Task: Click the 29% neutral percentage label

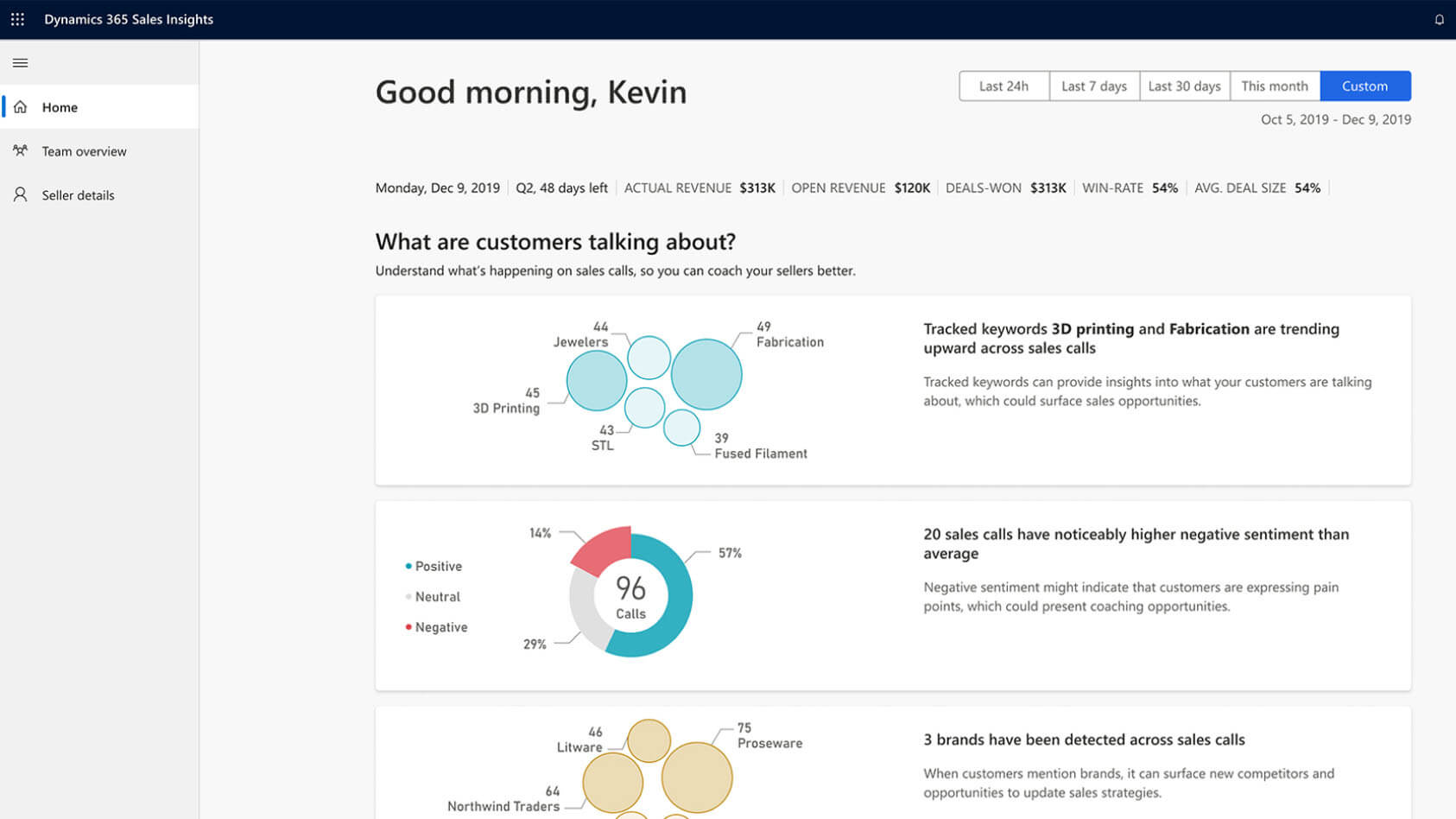Action: point(535,644)
